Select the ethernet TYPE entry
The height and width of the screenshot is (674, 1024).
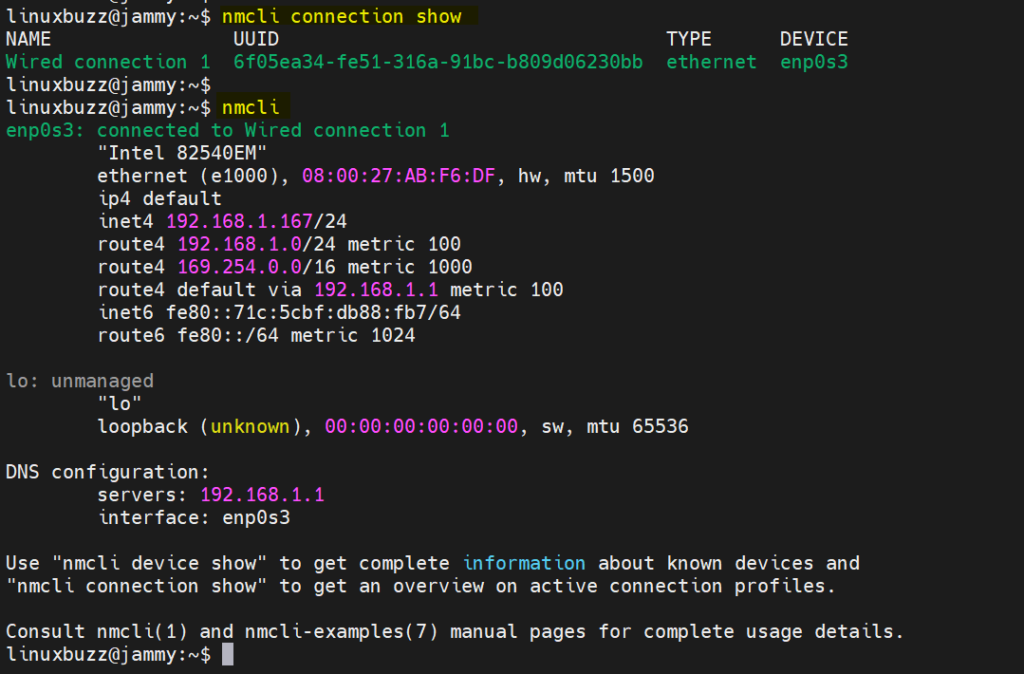[x=710, y=61]
